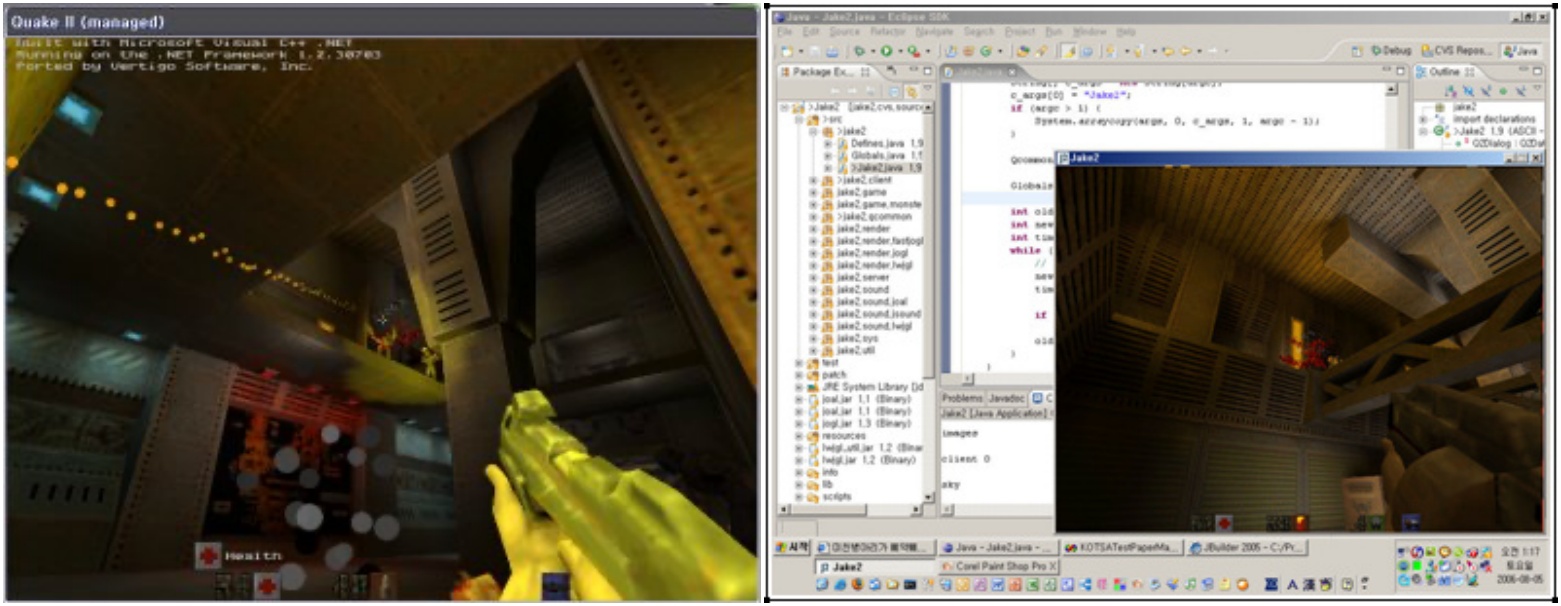1561x606 pixels.
Task: Open the New wizard toolbar icon in Eclipse
Action: (789, 50)
